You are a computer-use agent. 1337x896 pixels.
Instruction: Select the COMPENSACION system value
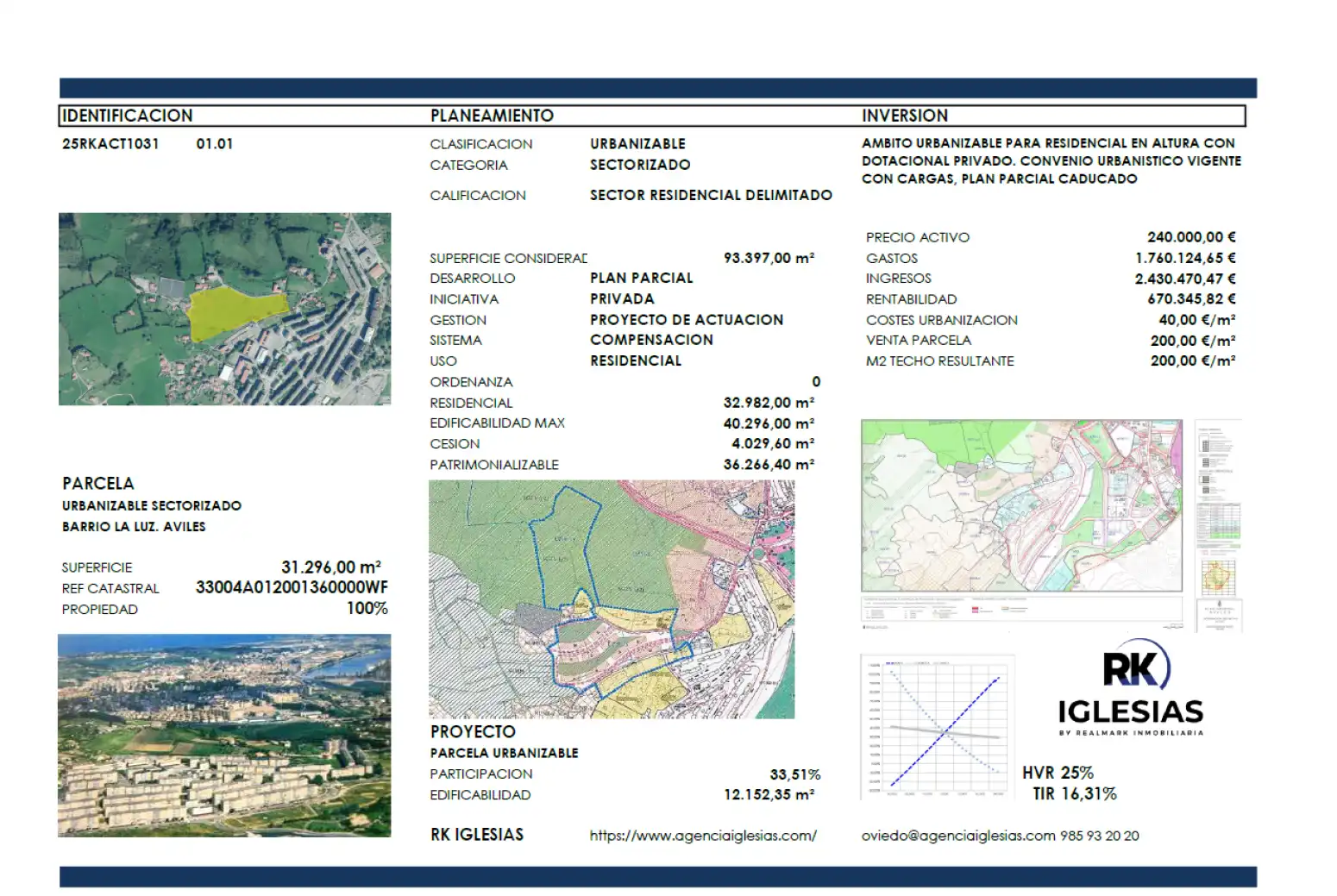[x=651, y=341]
